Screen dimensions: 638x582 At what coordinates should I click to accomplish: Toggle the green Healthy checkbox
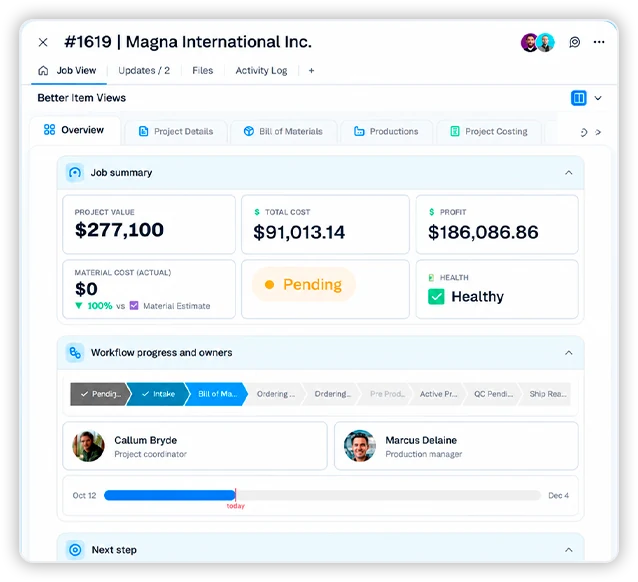pos(436,297)
